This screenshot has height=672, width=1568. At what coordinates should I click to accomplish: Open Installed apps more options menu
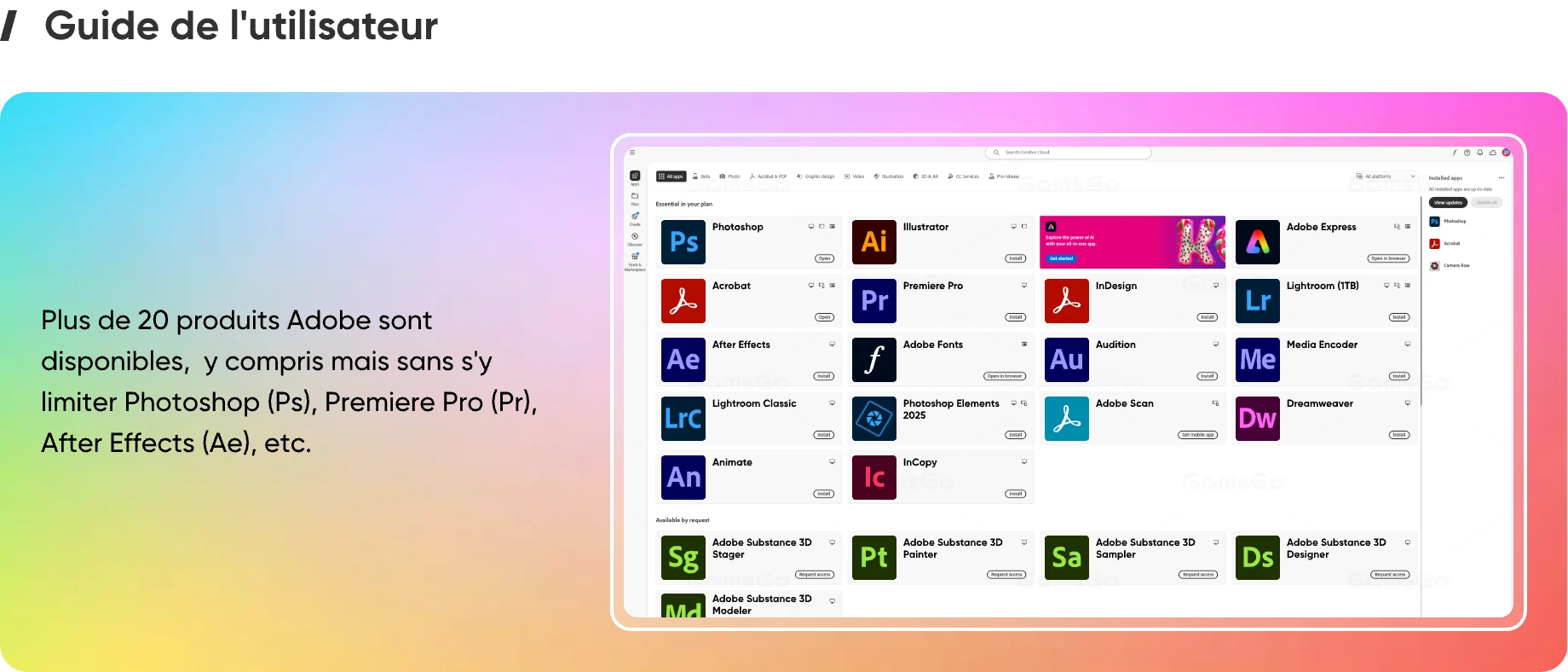[x=1502, y=178]
